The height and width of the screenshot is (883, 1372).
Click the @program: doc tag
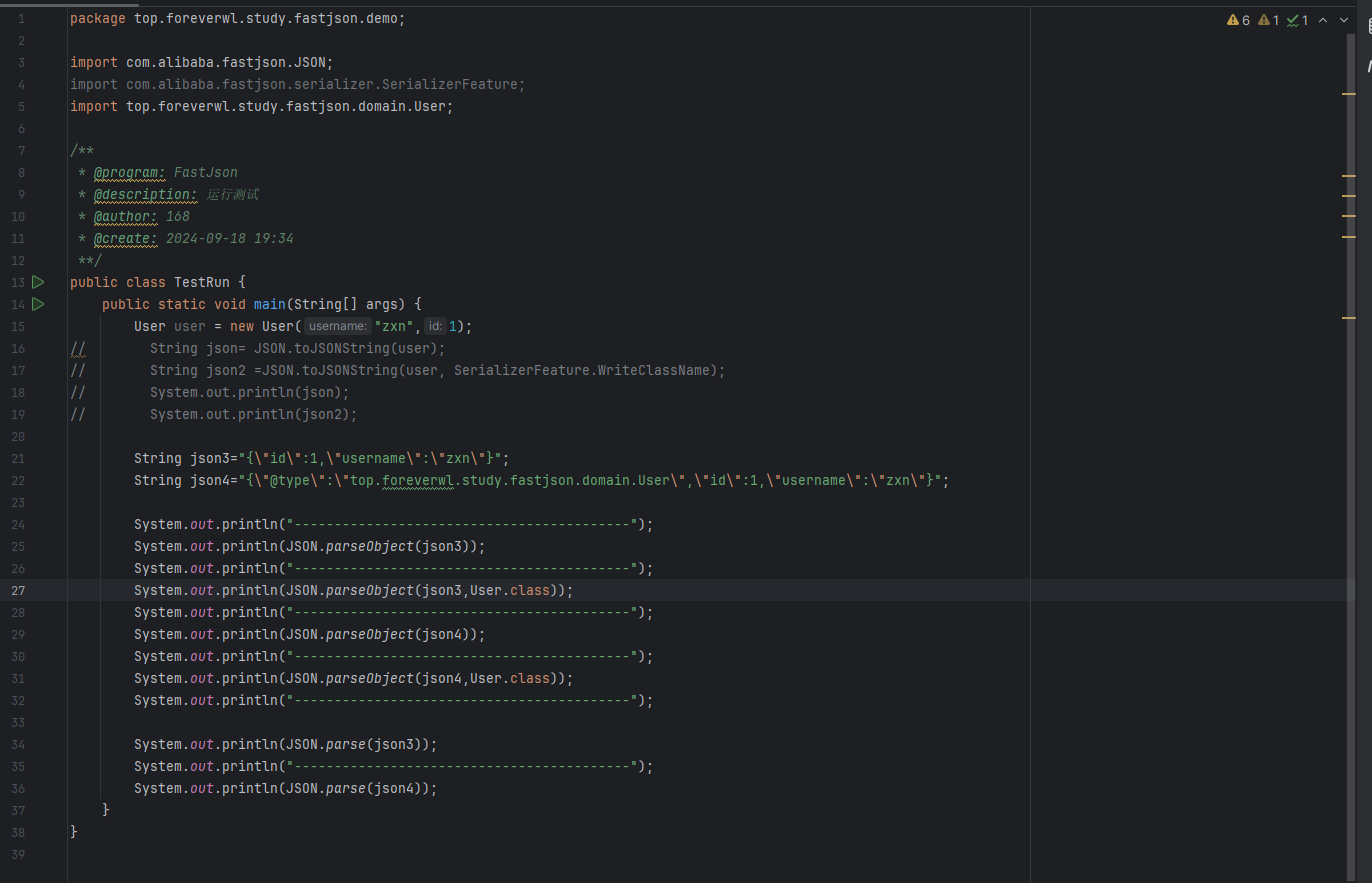[130, 172]
